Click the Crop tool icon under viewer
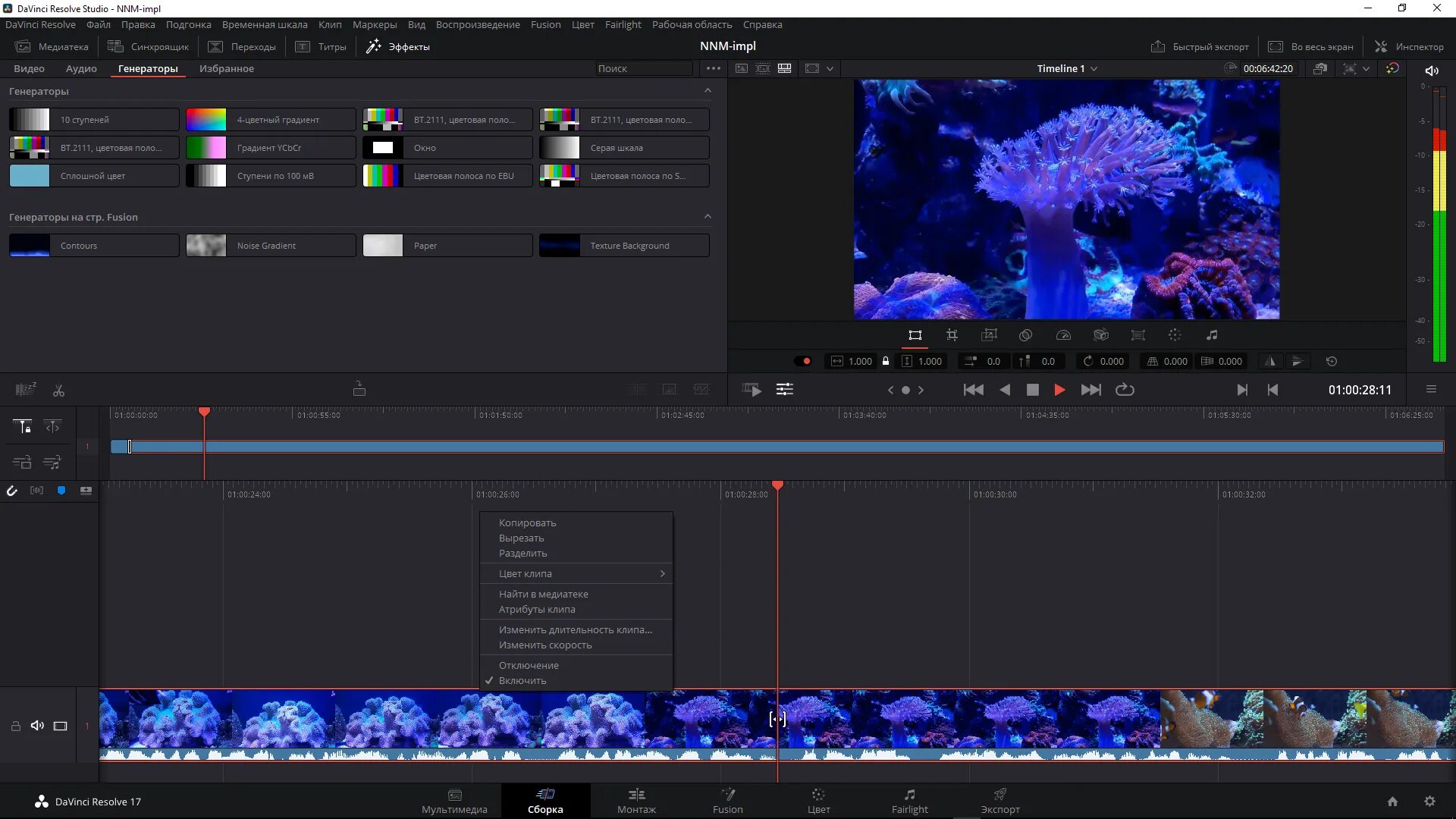Viewport: 1456px width, 819px height. coord(952,335)
